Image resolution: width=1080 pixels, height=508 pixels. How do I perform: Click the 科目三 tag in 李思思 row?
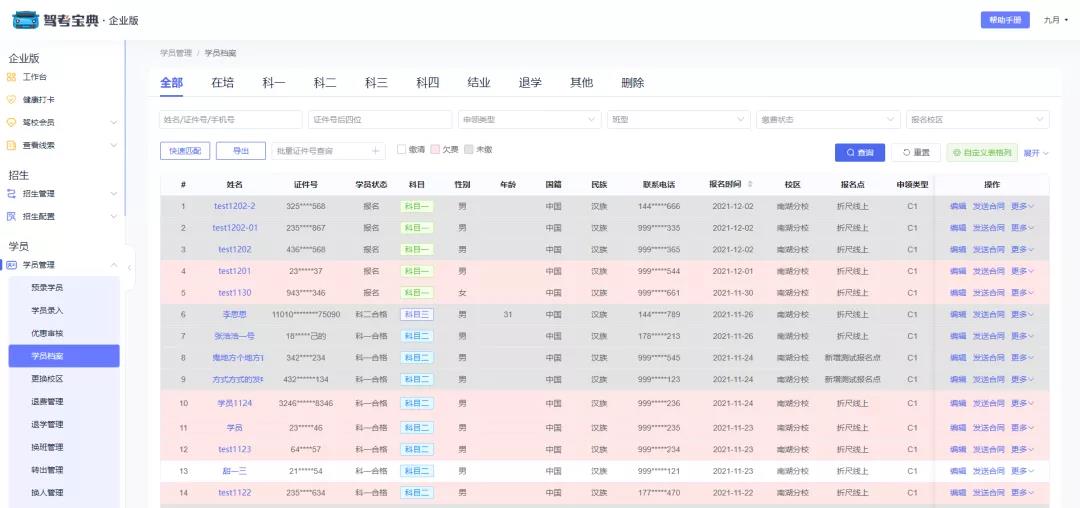[x=417, y=315]
